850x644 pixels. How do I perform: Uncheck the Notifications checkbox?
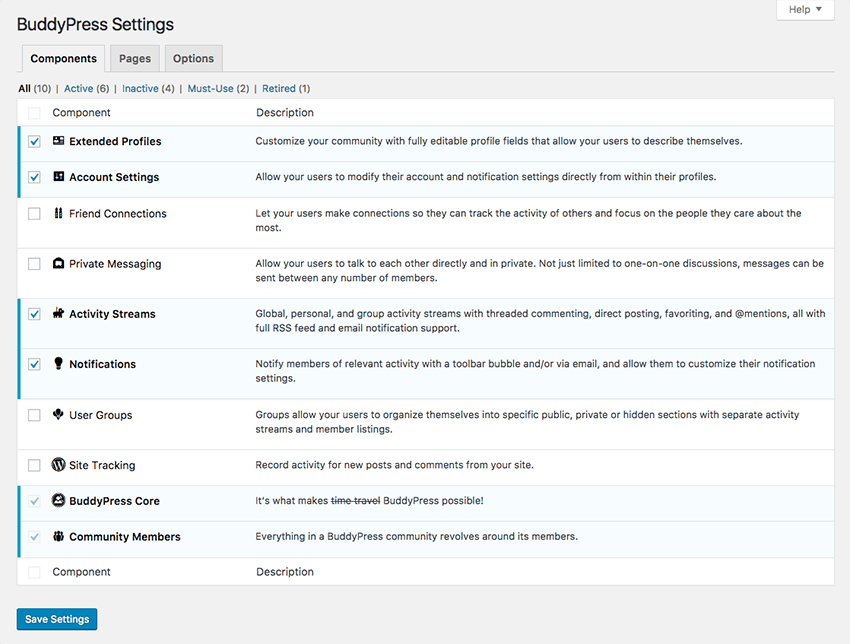(x=34, y=364)
